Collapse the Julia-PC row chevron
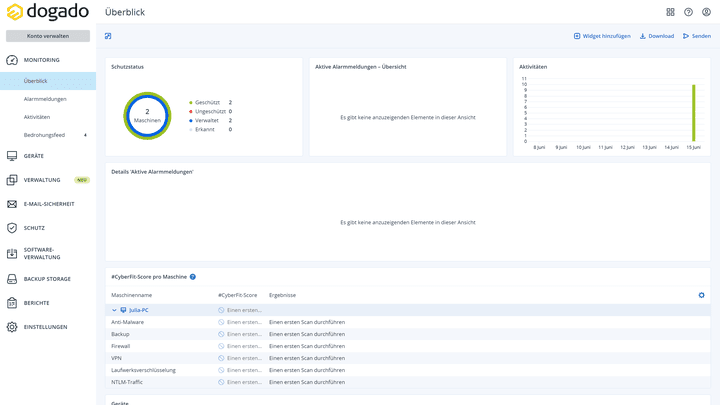Viewport: 720px width, 405px height. point(114,310)
